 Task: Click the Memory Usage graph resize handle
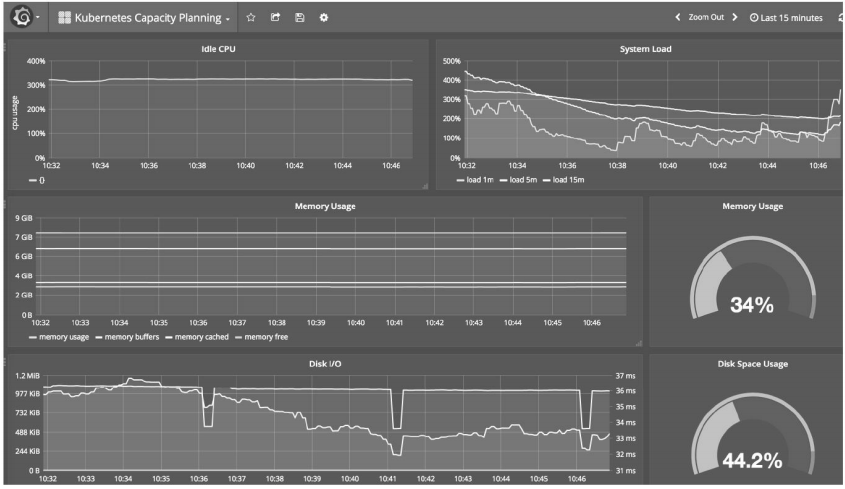(639, 343)
